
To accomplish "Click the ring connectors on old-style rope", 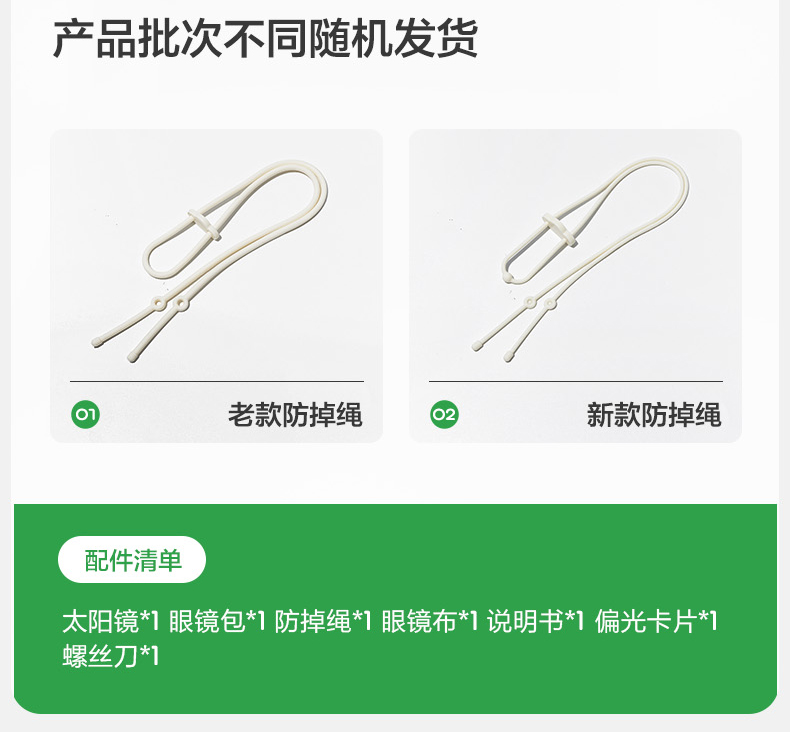I will 169,304.
